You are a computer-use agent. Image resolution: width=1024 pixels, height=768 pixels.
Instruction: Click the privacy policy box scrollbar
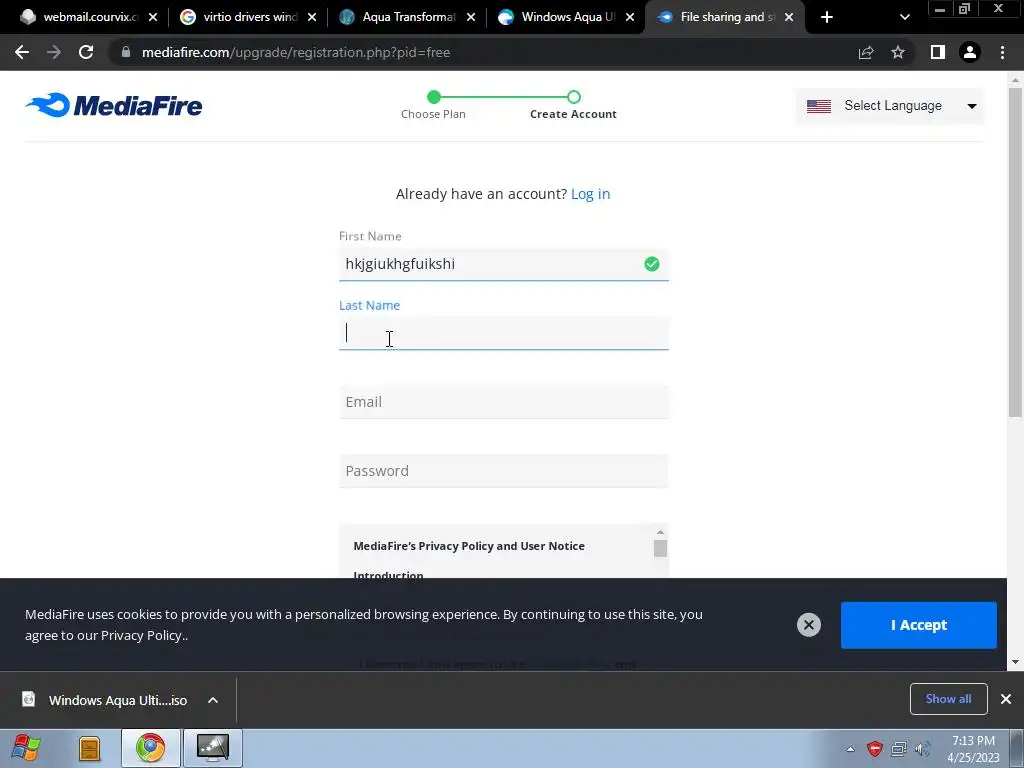(x=660, y=549)
